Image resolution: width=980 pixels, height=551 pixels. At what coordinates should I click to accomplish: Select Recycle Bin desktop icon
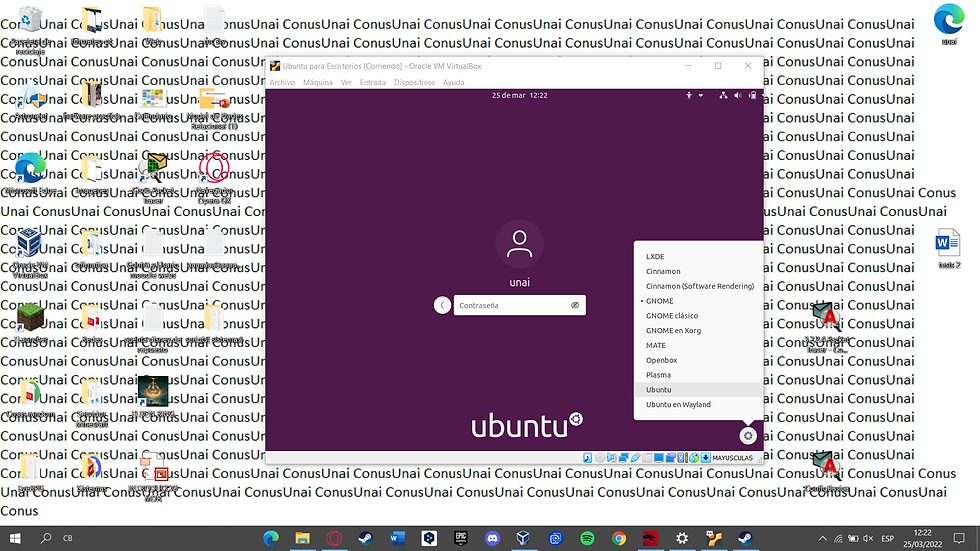(30, 28)
